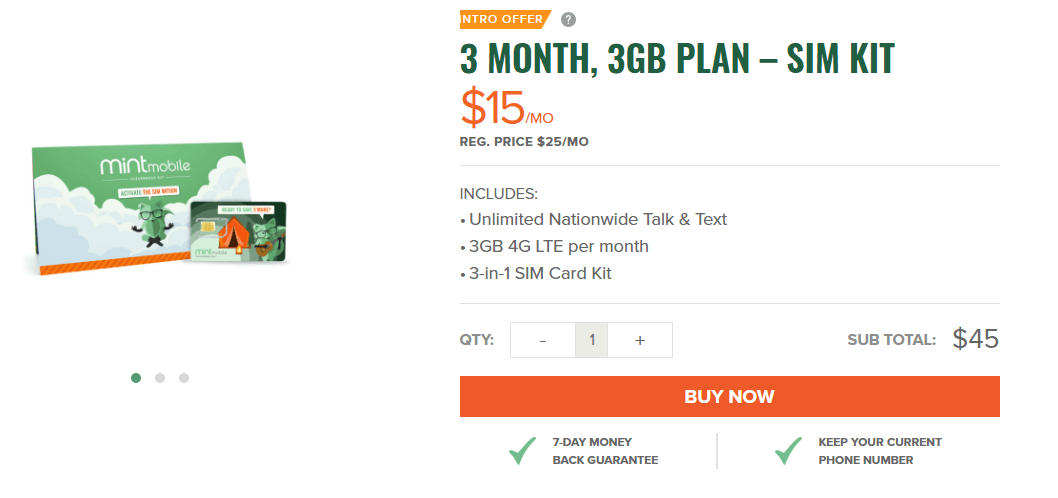
Task: Click the SIM card image with tent
Action: tap(238, 231)
